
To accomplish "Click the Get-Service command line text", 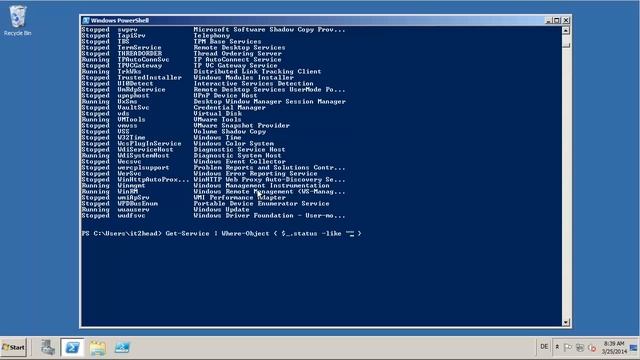I will tap(263, 233).
